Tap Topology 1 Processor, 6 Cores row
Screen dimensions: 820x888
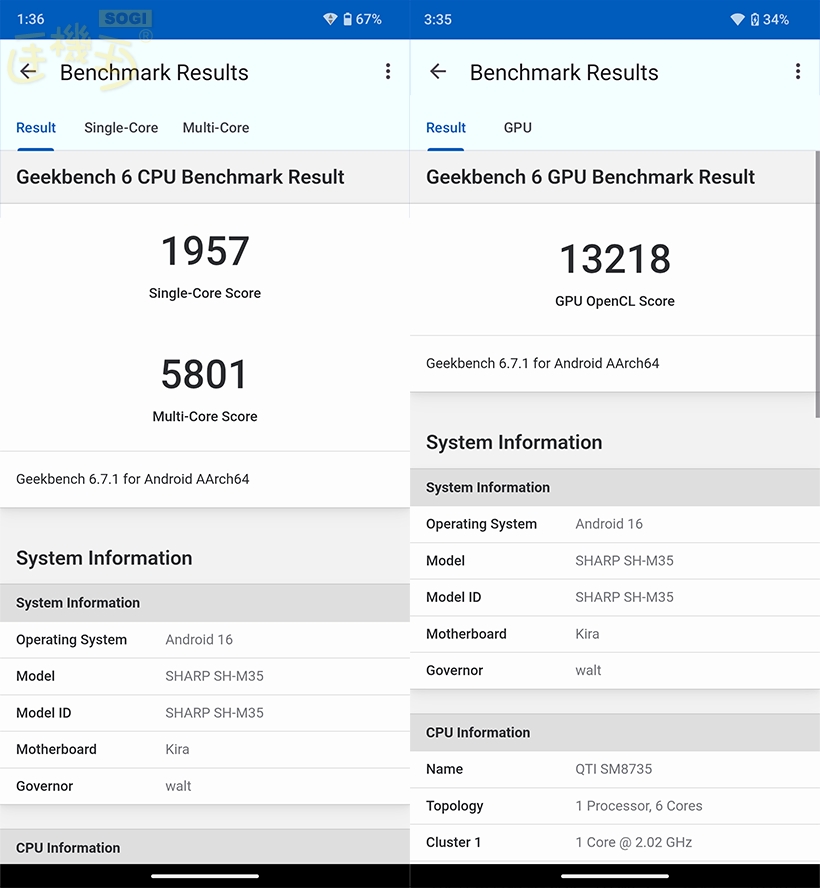point(615,806)
